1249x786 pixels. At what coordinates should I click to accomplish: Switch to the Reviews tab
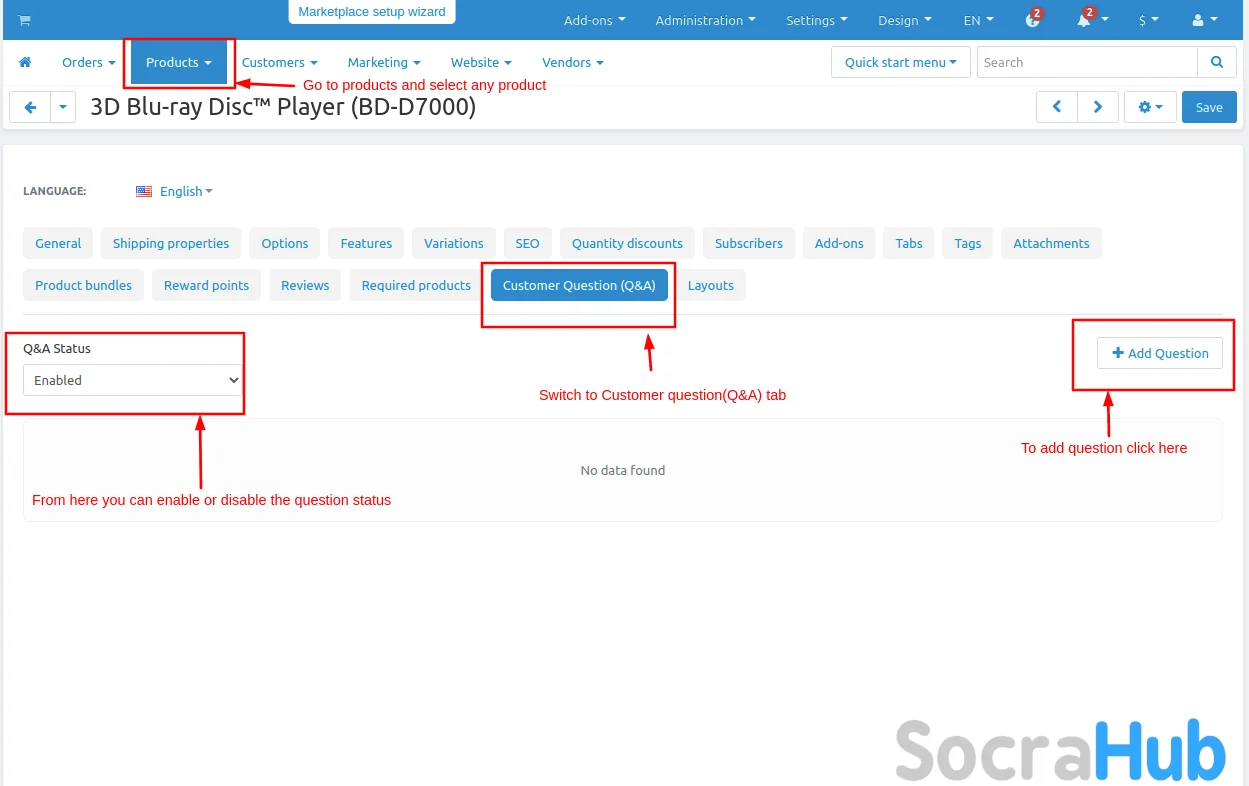click(305, 285)
